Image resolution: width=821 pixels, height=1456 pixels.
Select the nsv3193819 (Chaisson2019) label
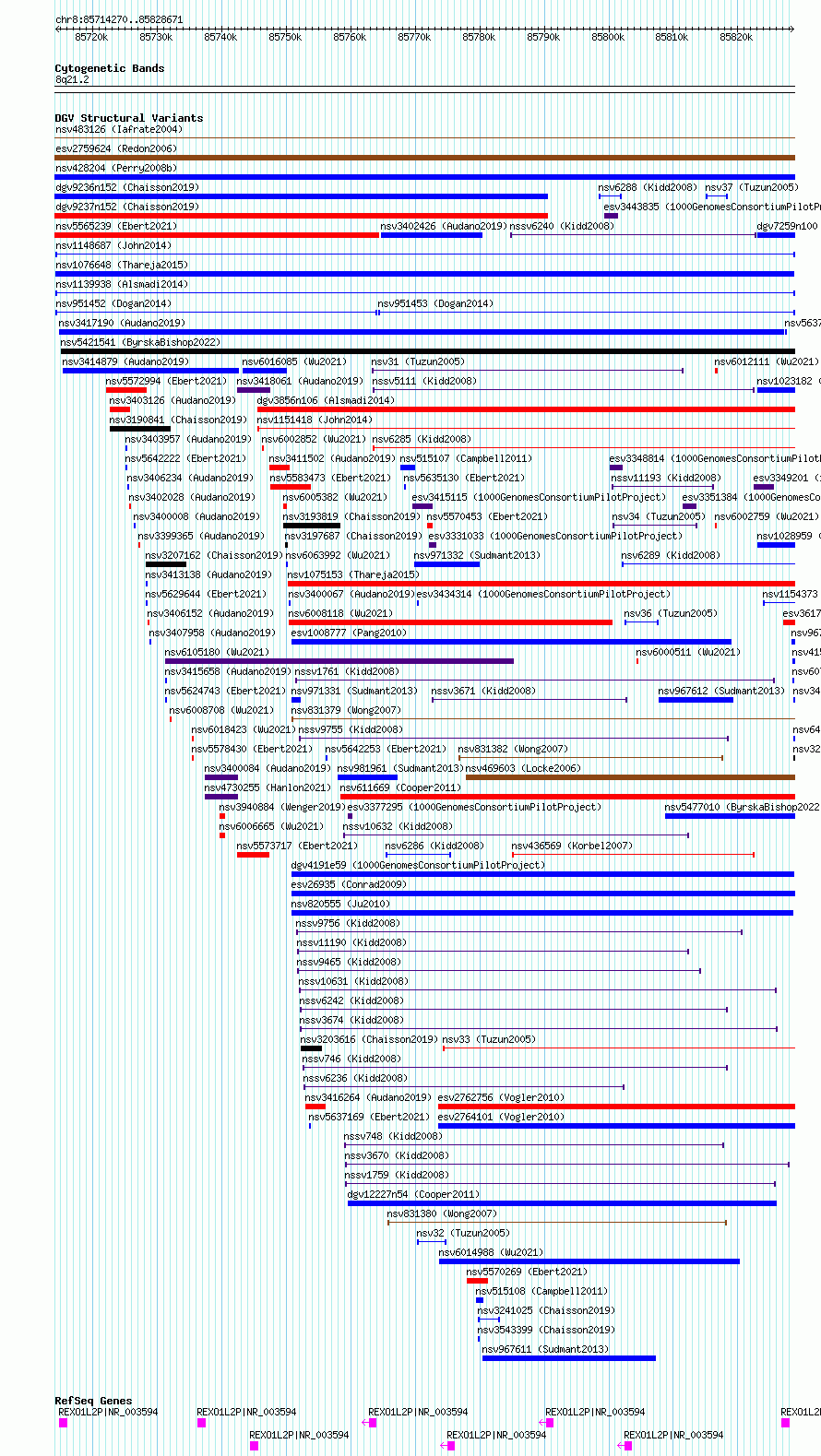pyautogui.click(x=352, y=516)
